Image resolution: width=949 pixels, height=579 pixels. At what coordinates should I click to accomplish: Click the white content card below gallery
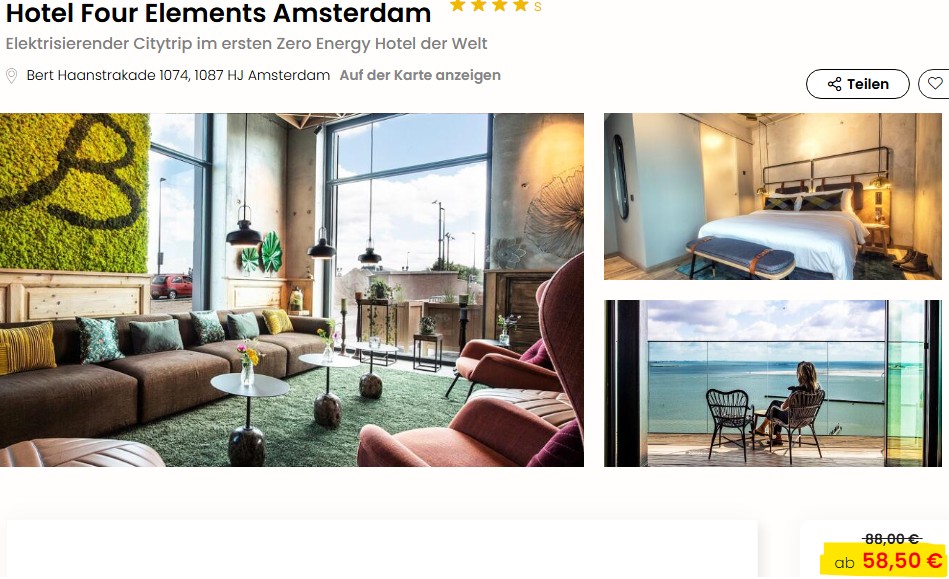(x=382, y=549)
